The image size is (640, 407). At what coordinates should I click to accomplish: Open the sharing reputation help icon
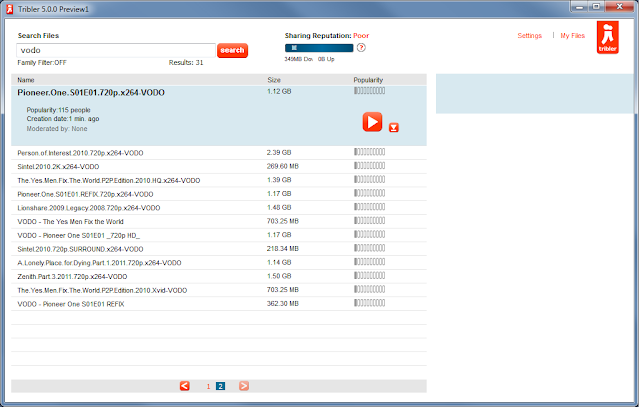361,47
